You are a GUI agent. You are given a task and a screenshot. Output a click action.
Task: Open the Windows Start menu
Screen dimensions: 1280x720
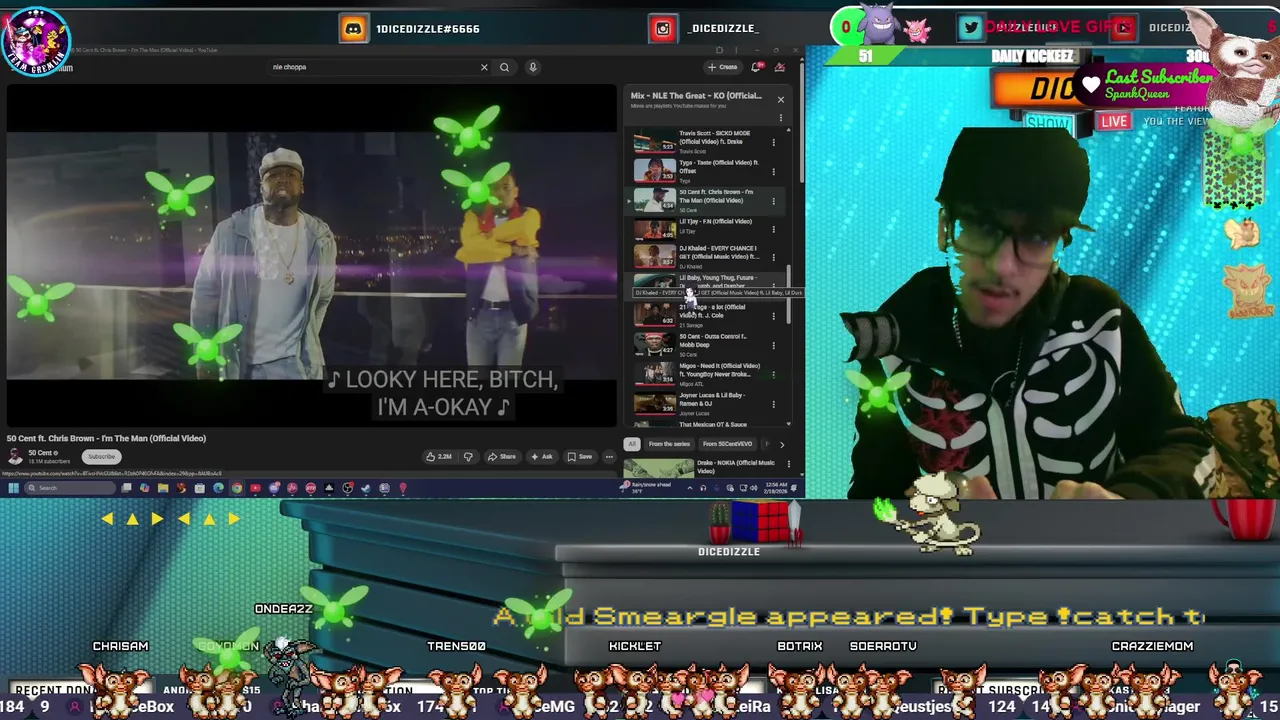tap(13, 488)
